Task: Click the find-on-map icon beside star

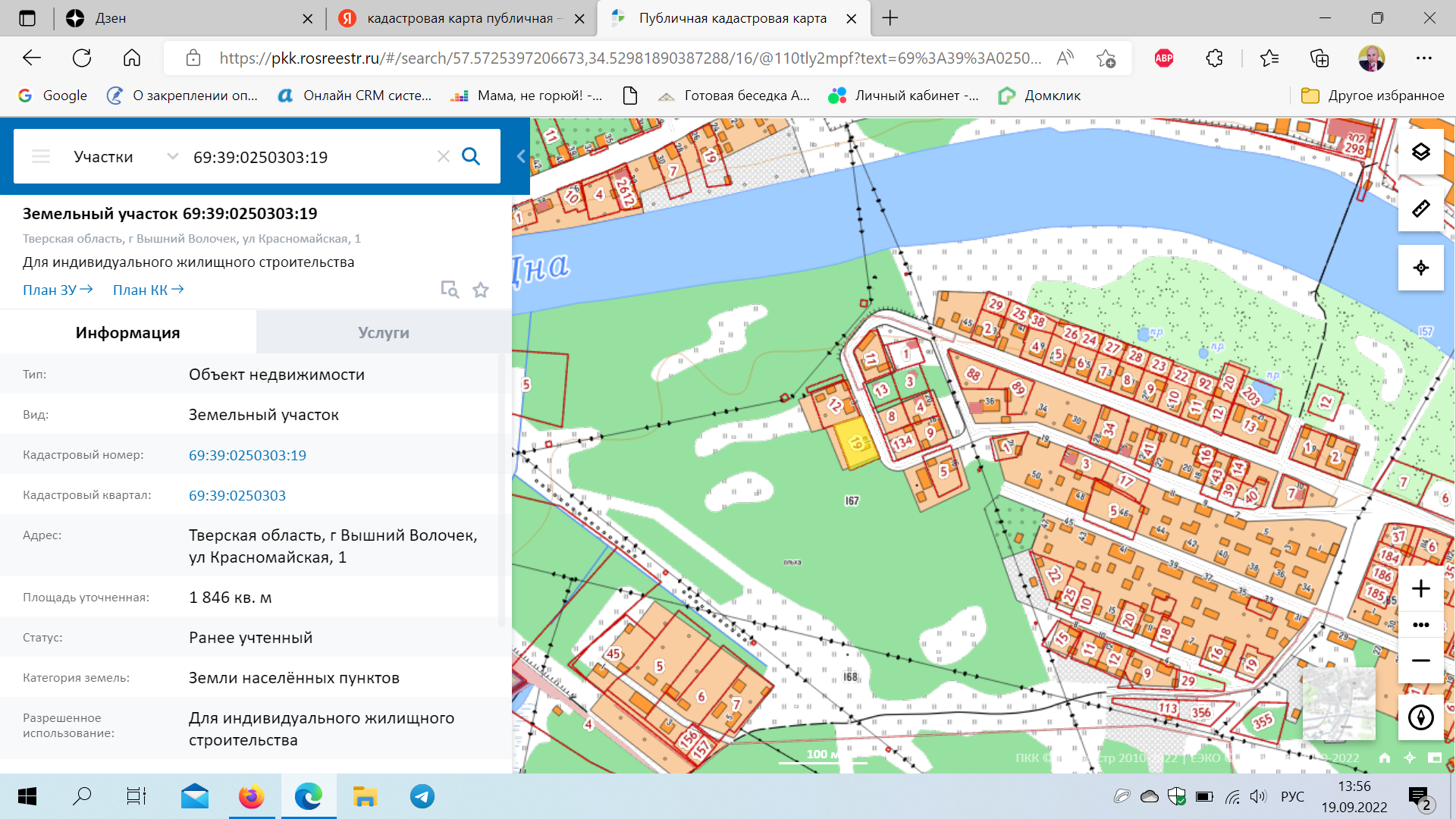Action: point(450,290)
